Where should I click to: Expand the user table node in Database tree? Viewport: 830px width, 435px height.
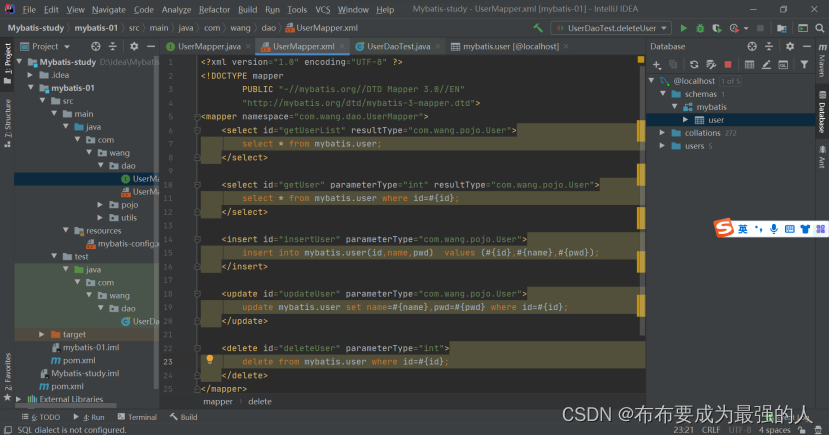[x=685, y=120]
